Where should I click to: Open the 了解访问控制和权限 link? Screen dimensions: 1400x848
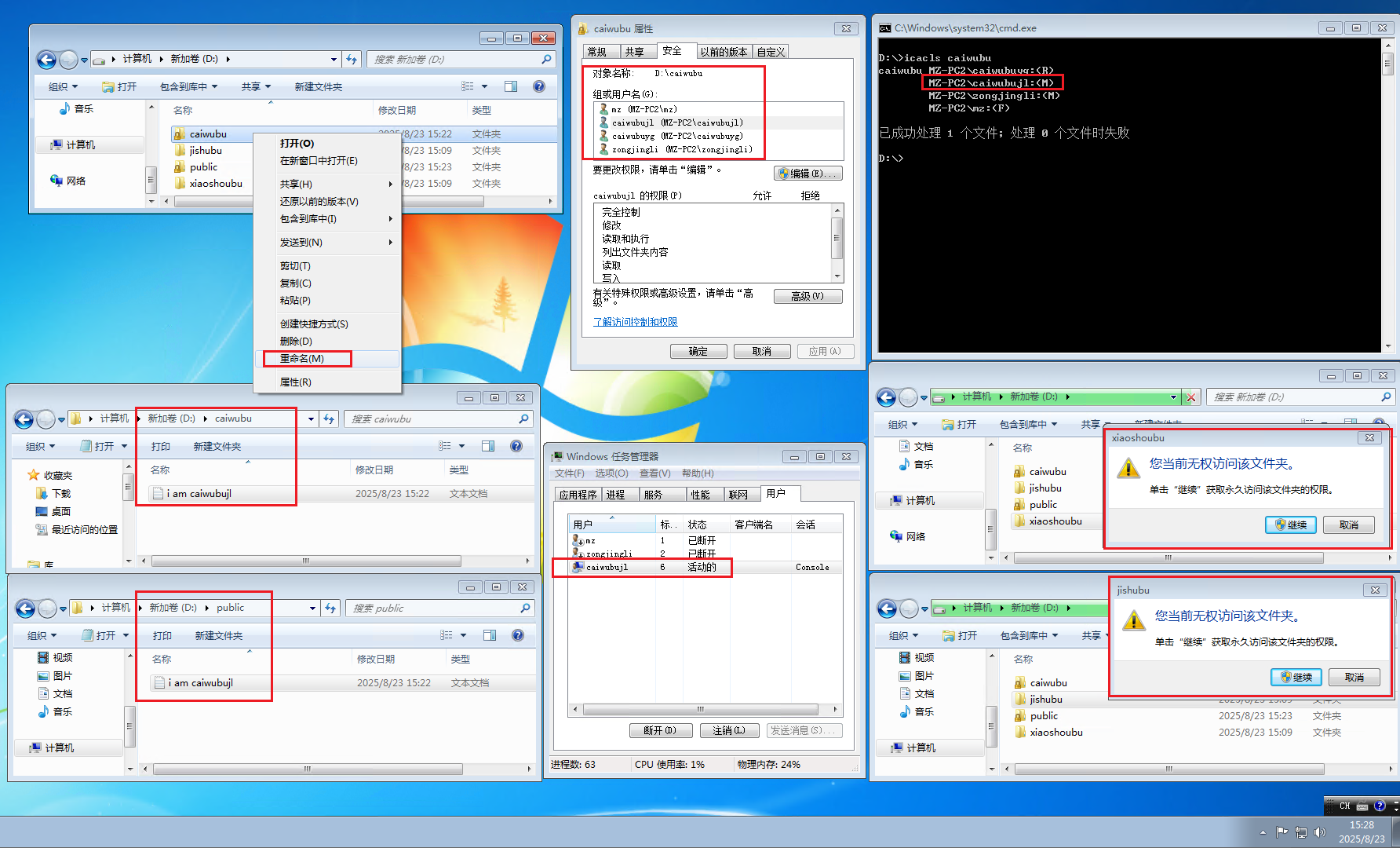636,322
